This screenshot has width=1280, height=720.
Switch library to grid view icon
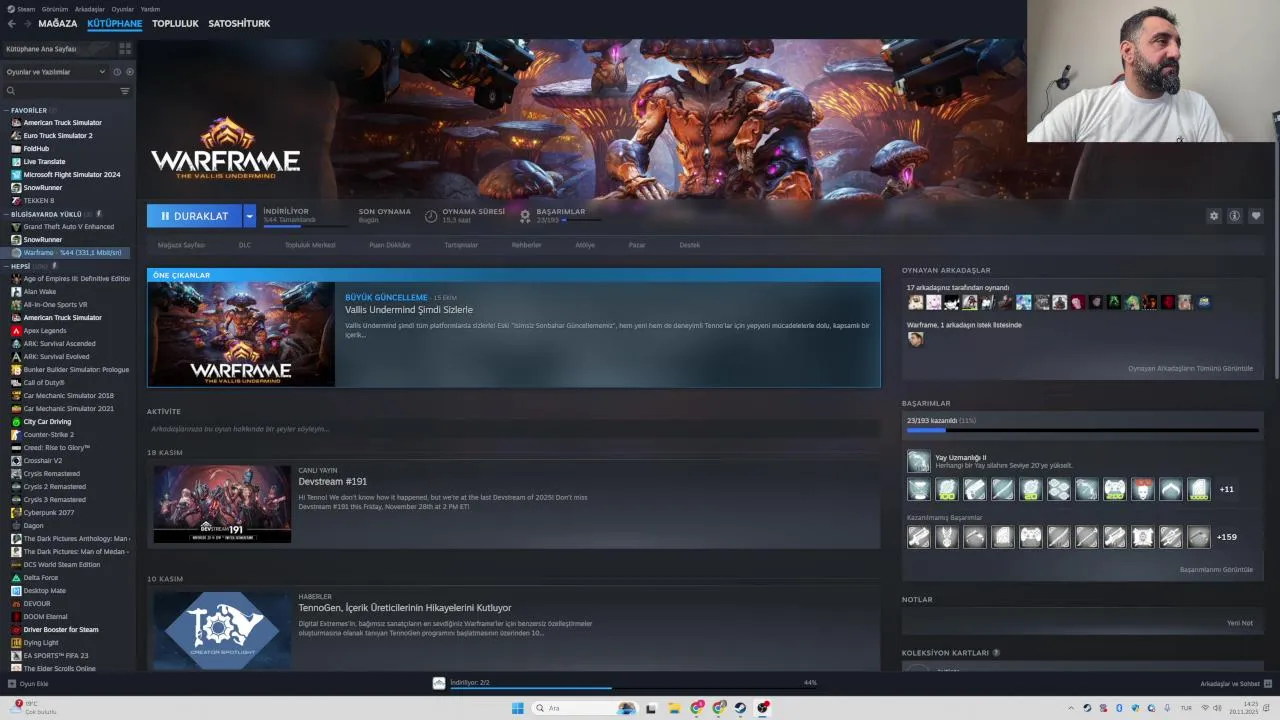click(125, 48)
